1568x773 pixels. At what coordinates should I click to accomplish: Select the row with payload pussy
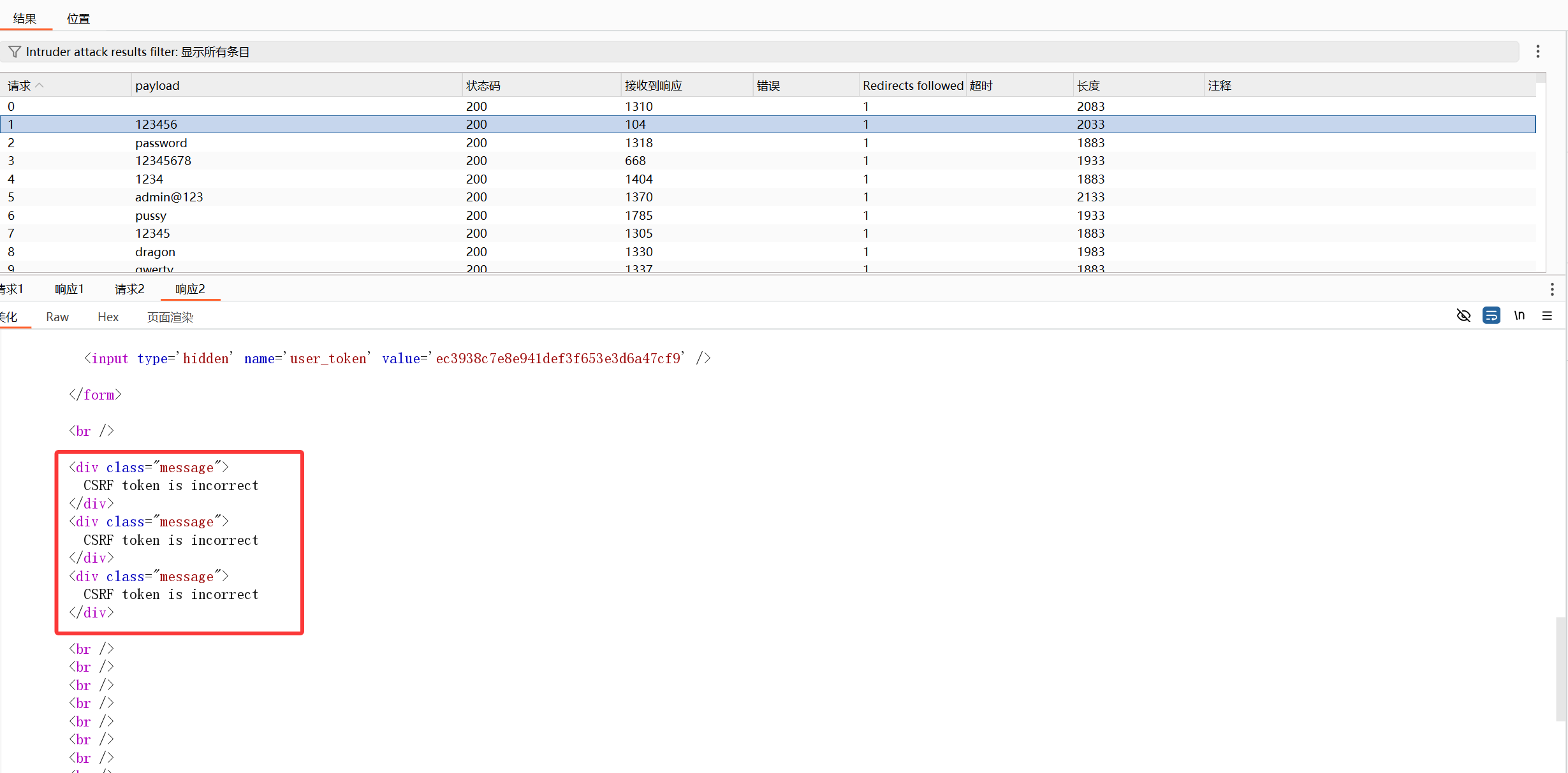pos(768,215)
